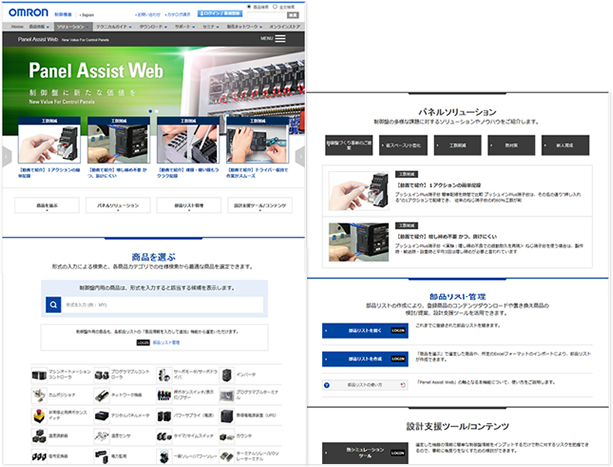Open the counter category icon
The width and height of the screenshot is (613, 467).
coord(227,436)
